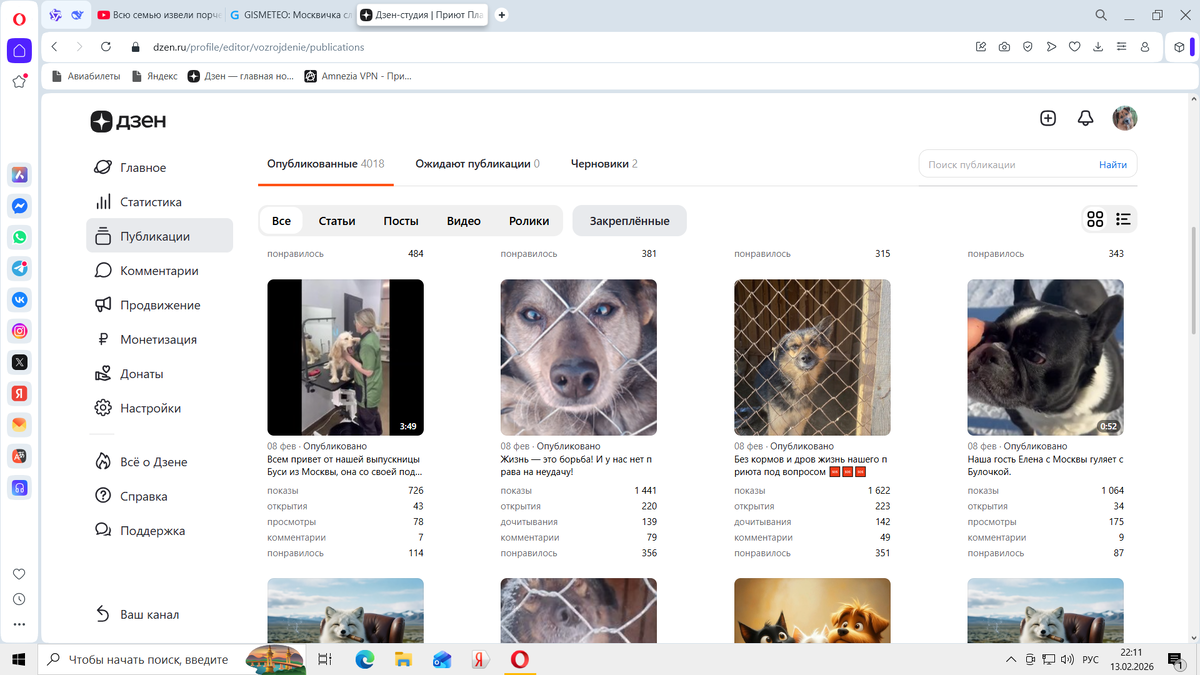Open Opera history clock icon
Screen dimensions: 1200x675
click(19, 600)
